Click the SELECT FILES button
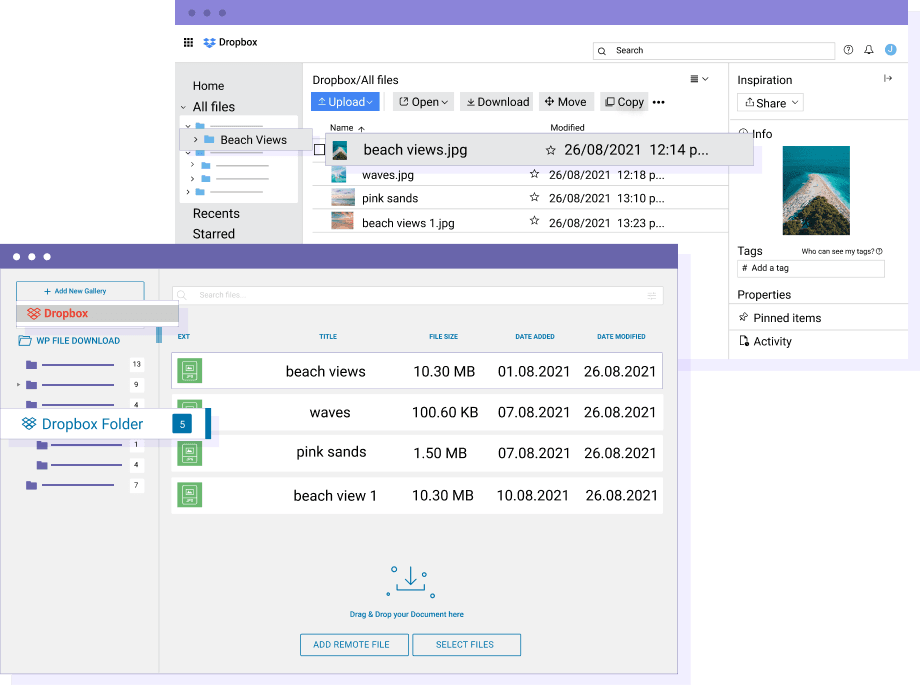 466,644
